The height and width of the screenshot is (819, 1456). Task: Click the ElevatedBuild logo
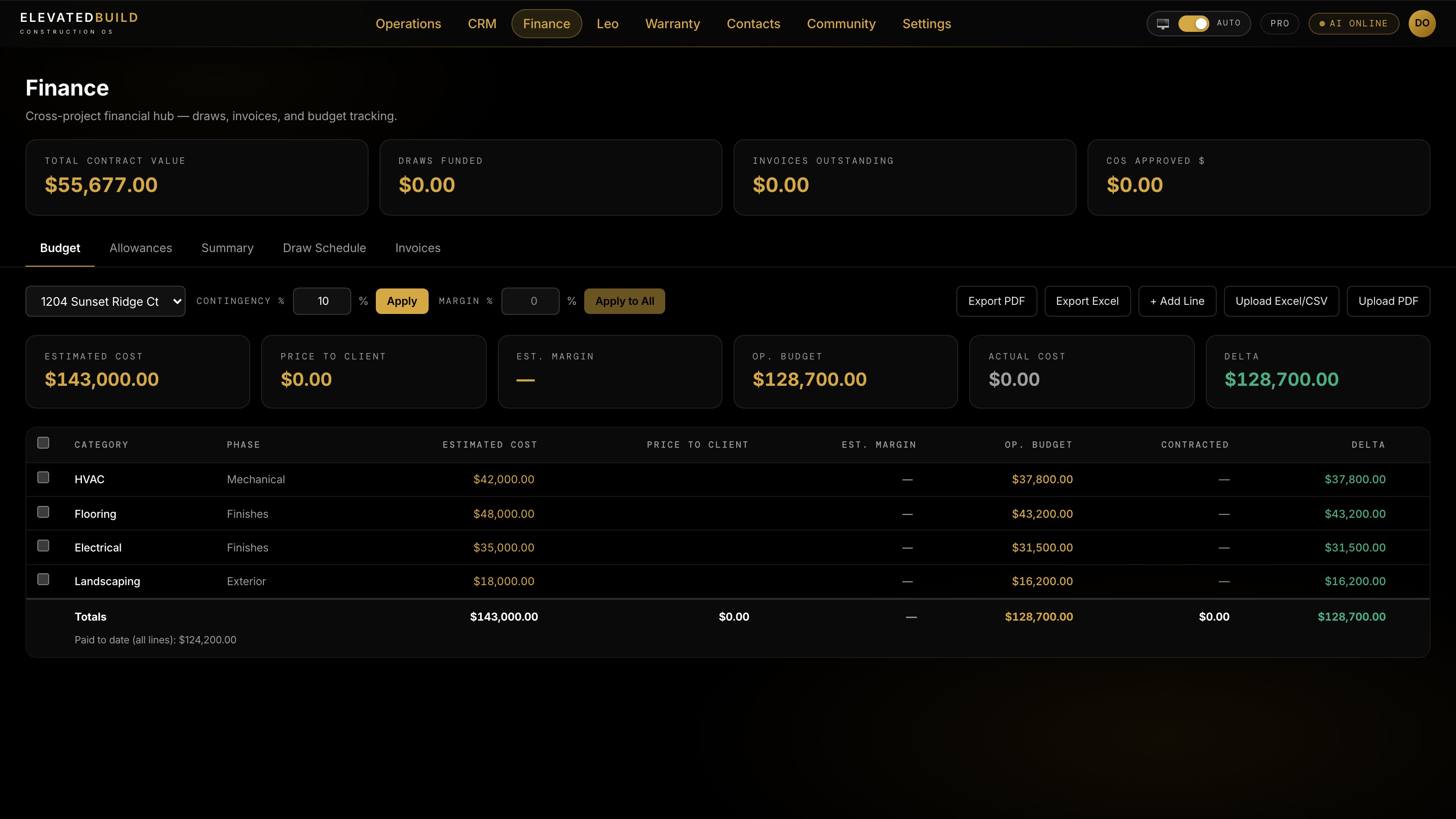tap(79, 23)
